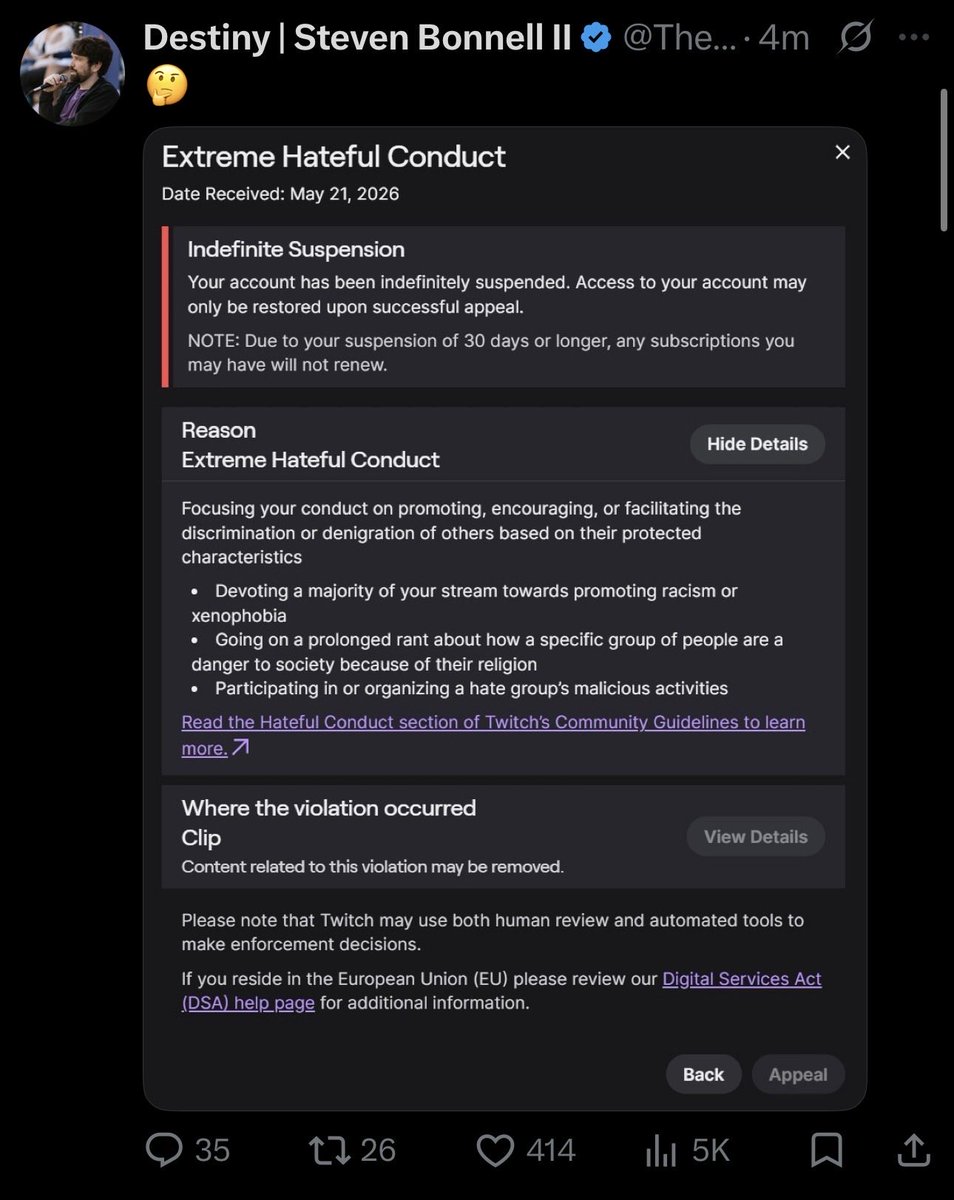
Task: Click the Appeal button
Action: (798, 1075)
